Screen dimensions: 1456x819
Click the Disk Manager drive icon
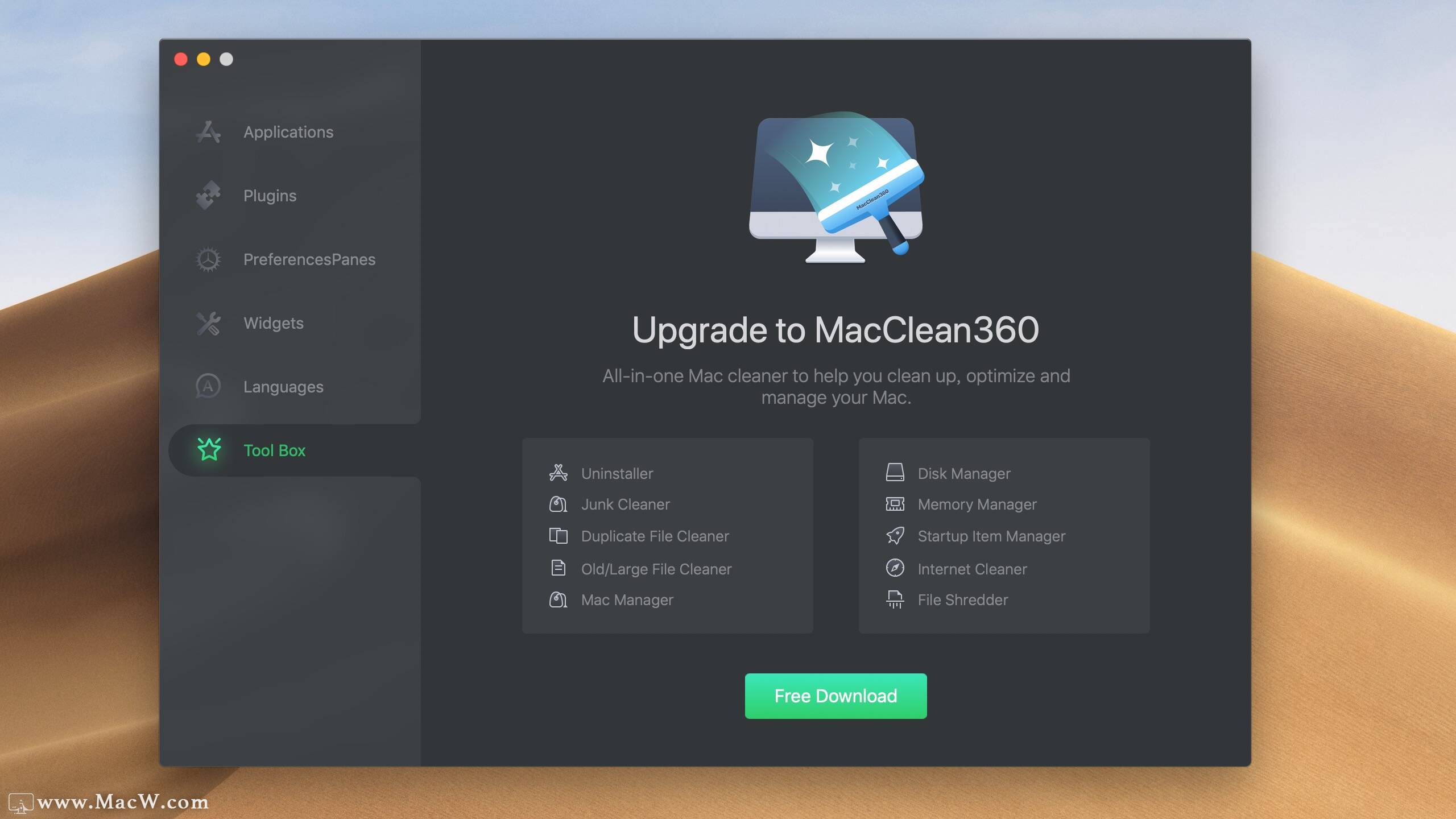895,472
